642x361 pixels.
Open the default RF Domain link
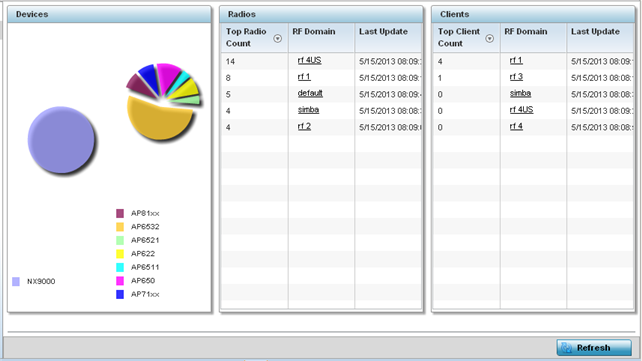click(x=310, y=93)
